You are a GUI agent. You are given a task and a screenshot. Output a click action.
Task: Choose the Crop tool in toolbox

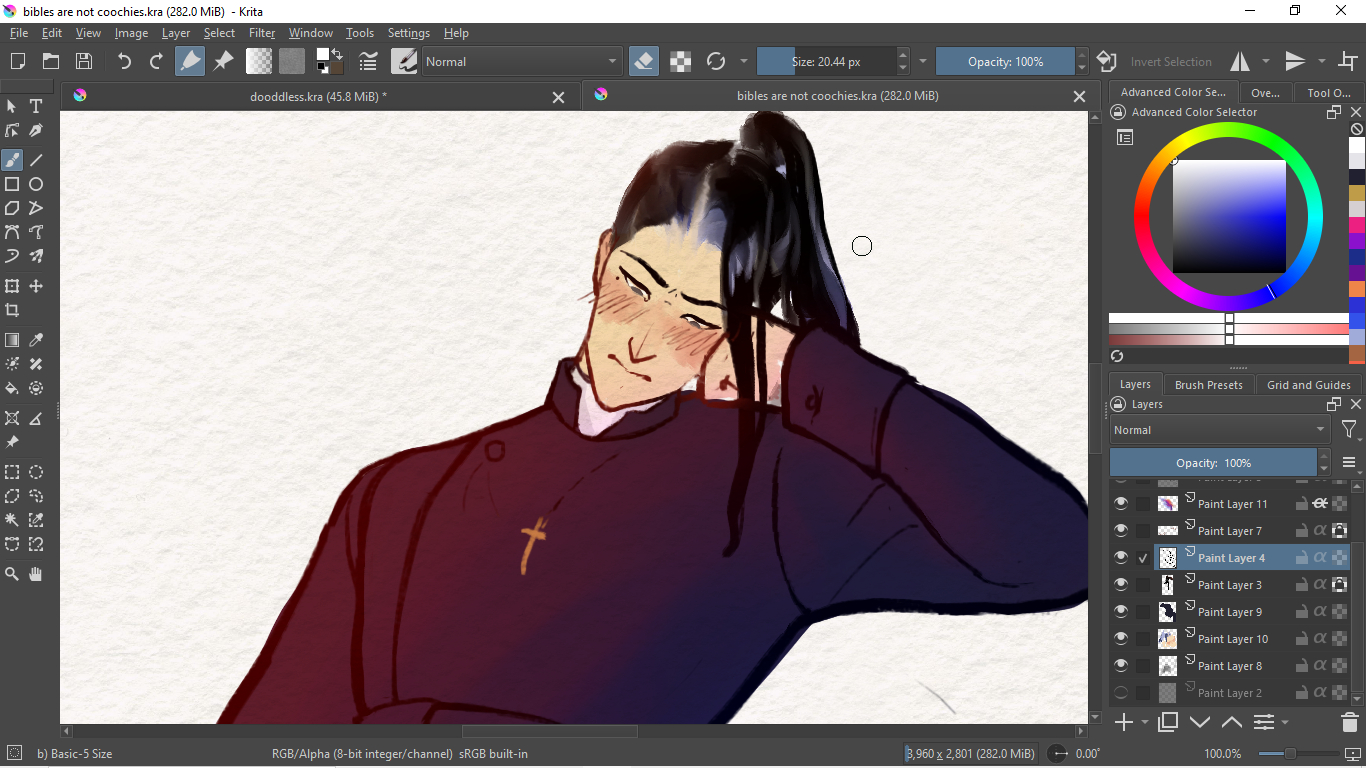(12, 311)
